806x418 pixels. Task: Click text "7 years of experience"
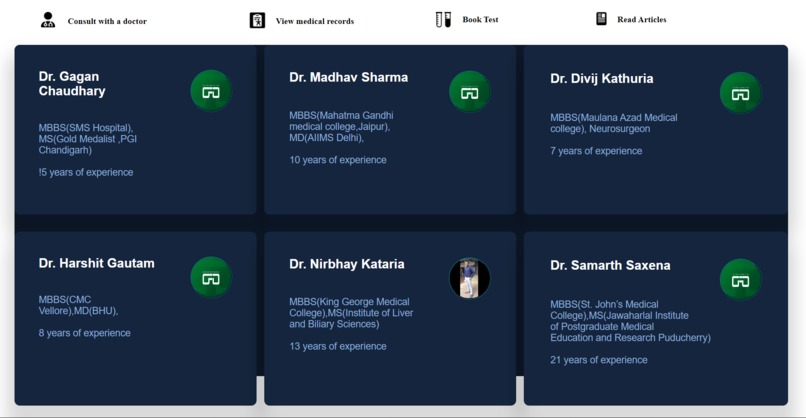point(596,151)
